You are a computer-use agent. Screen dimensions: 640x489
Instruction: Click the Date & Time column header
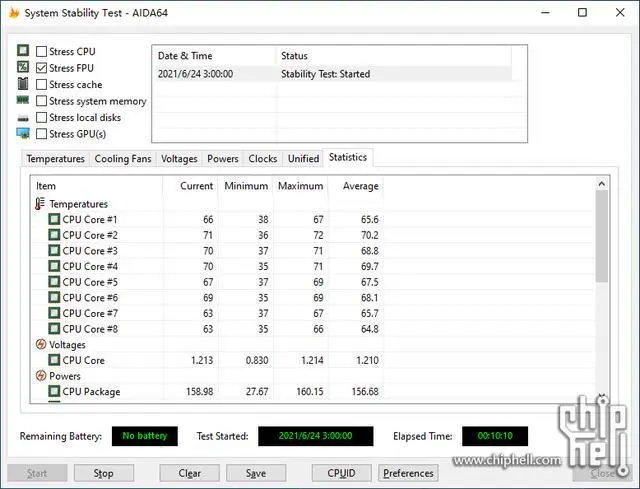click(215, 56)
